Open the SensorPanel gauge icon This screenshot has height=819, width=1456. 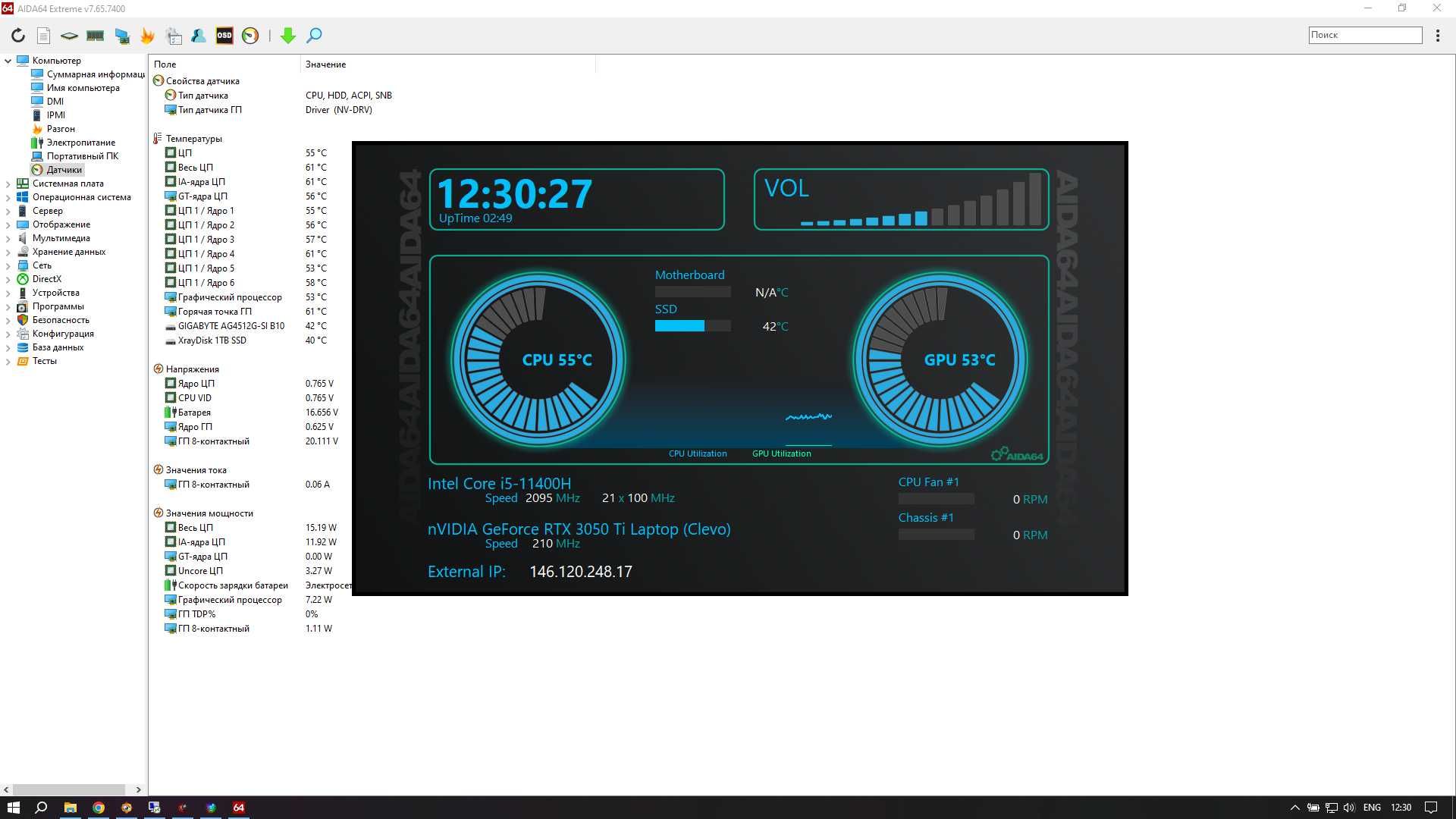(x=250, y=35)
